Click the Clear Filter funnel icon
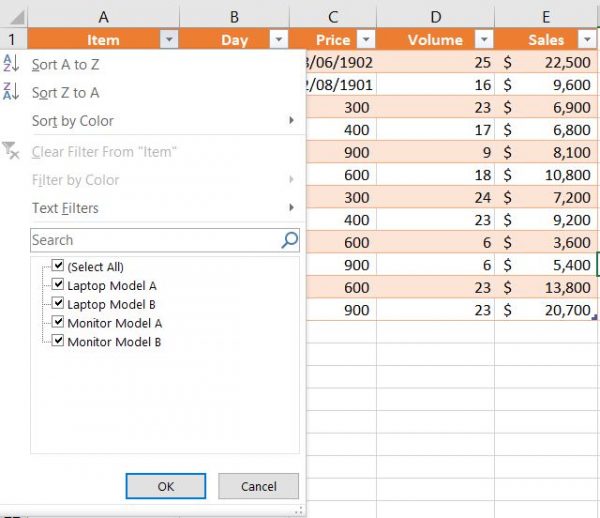Viewport: 600px width, 518px height. [10, 150]
